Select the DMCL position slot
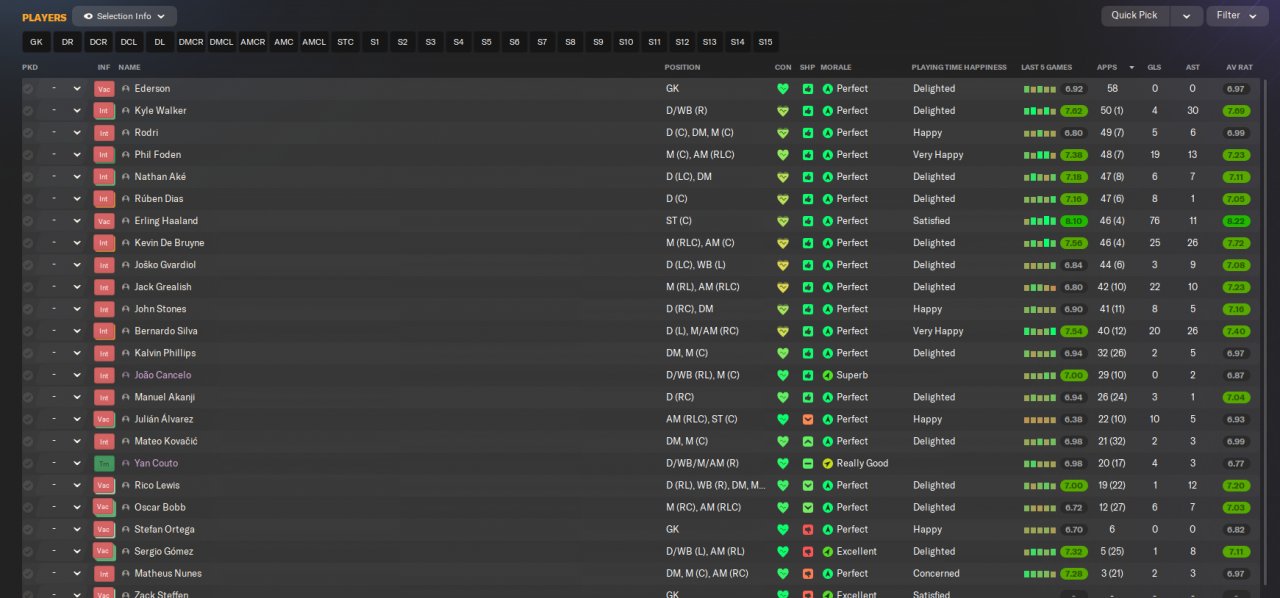This screenshot has height=598, width=1280. point(221,42)
